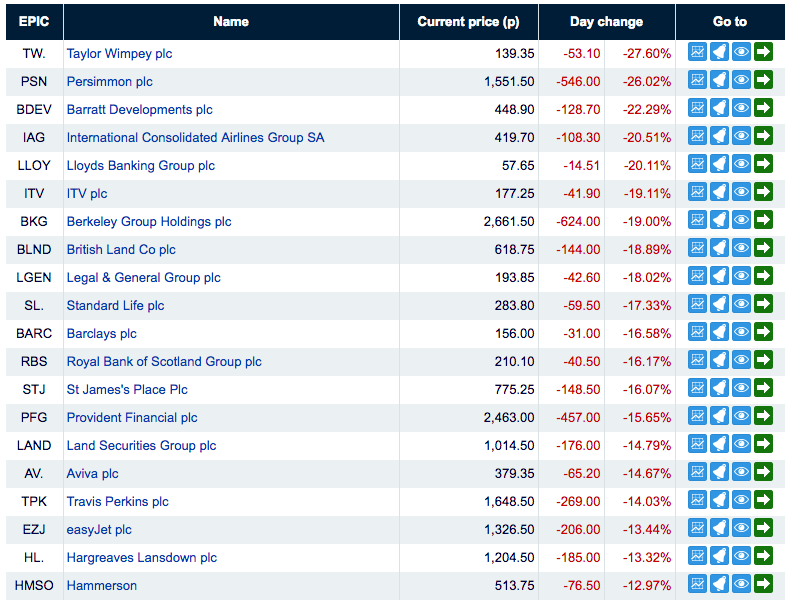The height and width of the screenshot is (608, 793).
Task: Select the price value 1,014.50
Action: (509, 446)
